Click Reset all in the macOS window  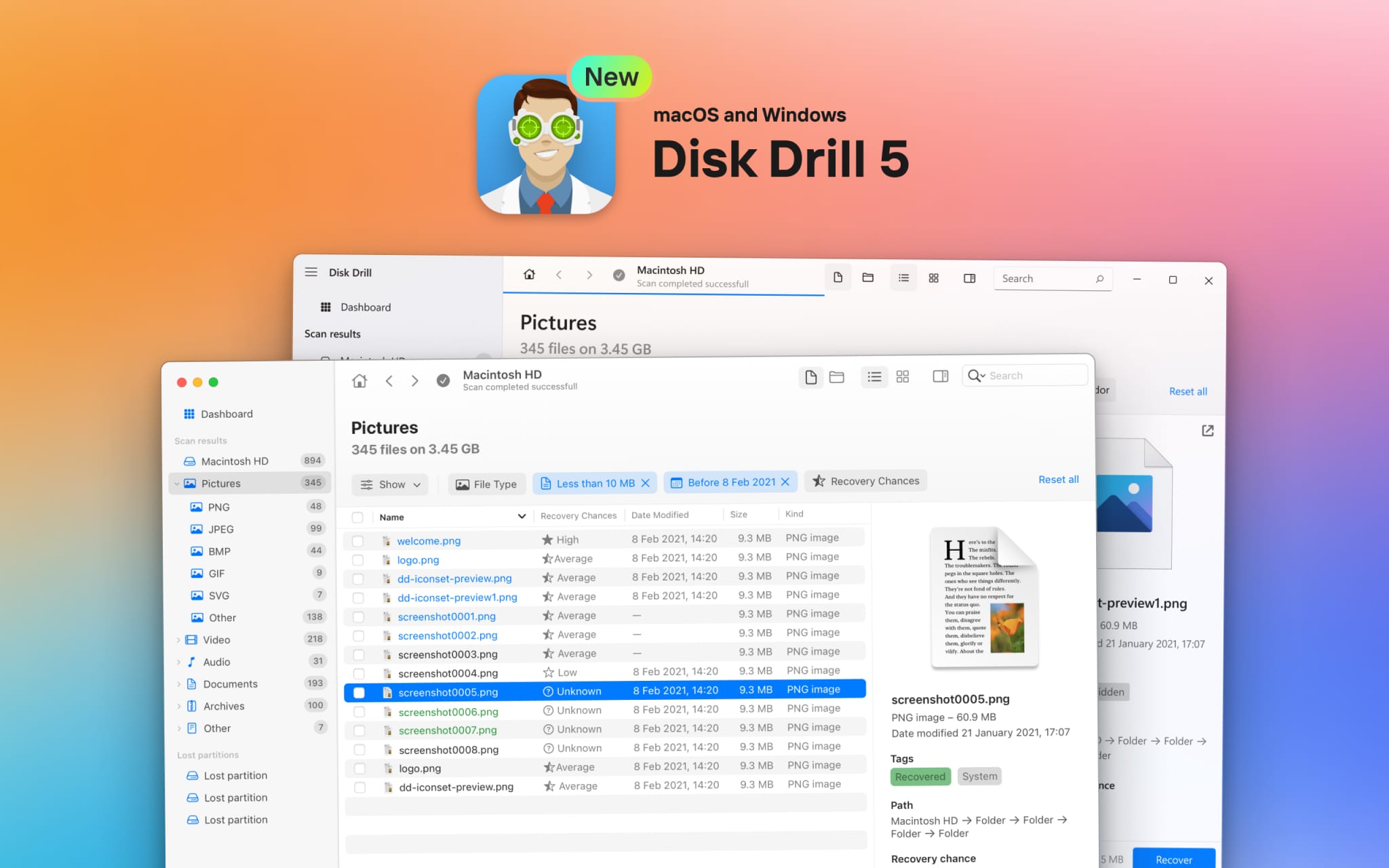click(x=1058, y=479)
